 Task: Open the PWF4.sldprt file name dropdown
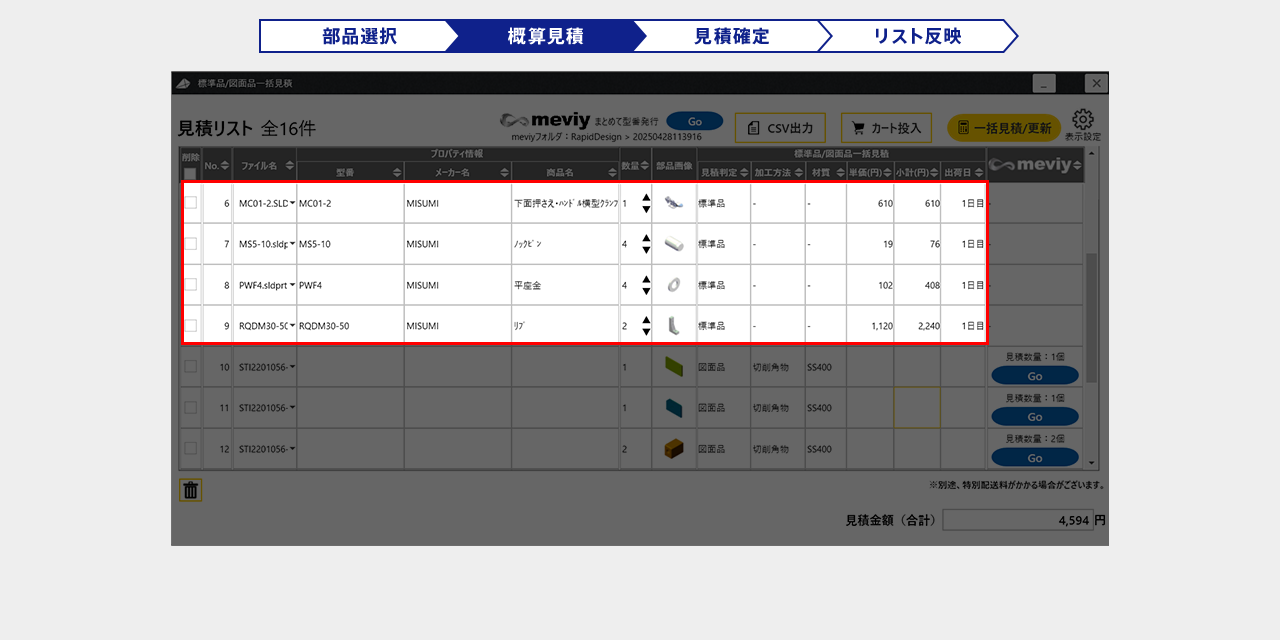[x=292, y=285]
